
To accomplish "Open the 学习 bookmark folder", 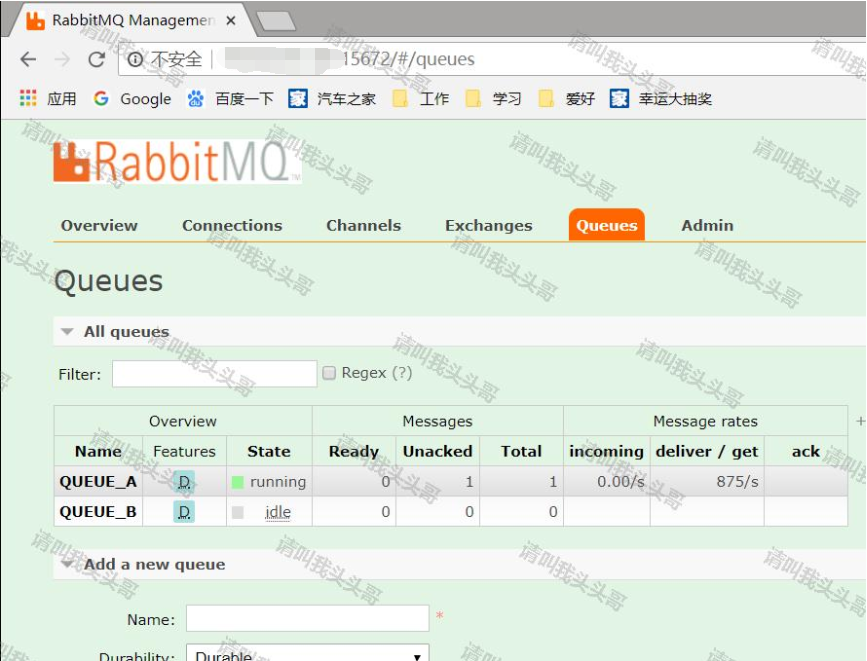I will click(x=494, y=98).
